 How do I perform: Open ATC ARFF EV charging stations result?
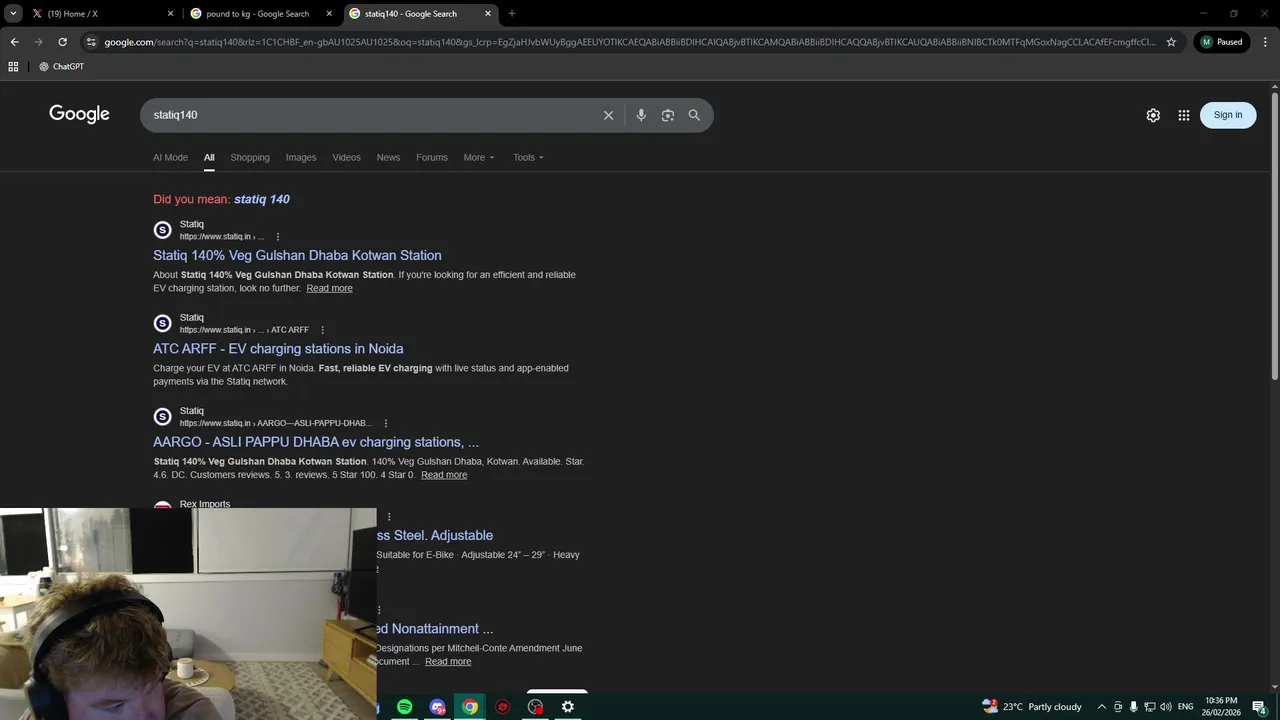click(278, 349)
